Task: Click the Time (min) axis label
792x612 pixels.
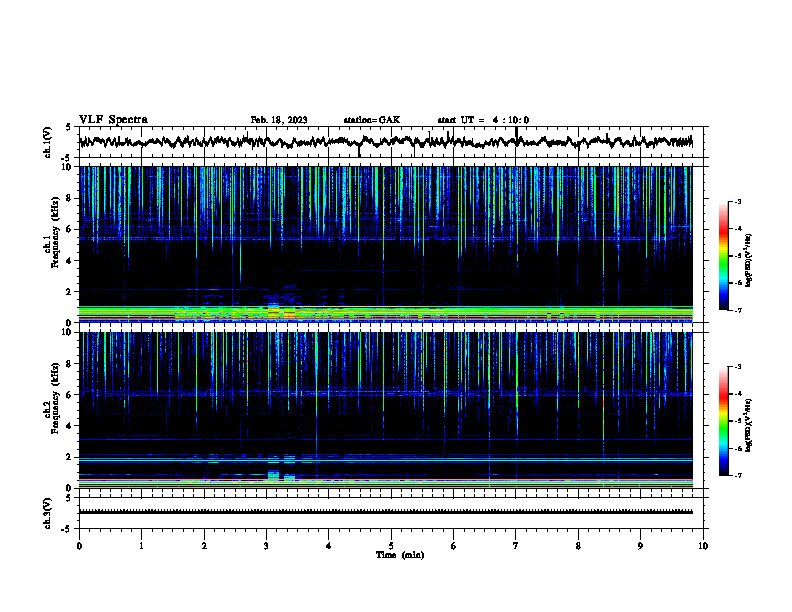Action: point(400,555)
